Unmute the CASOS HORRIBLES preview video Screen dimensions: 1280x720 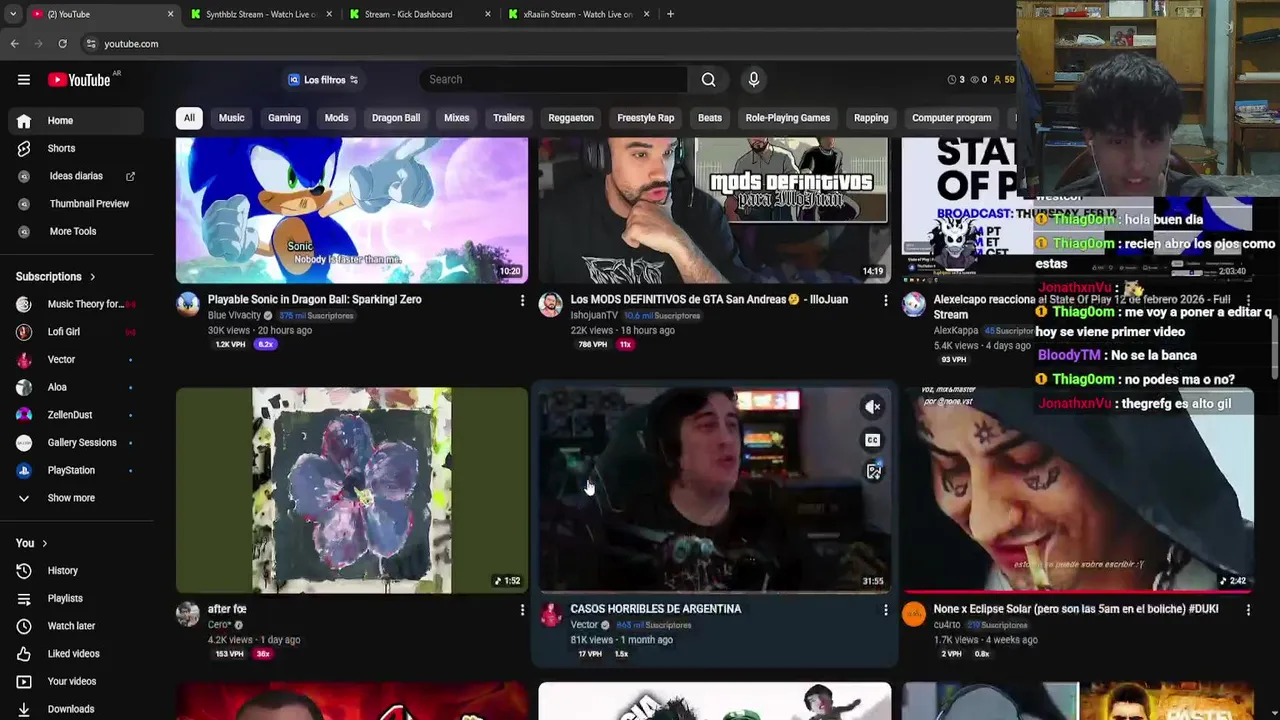pyautogui.click(x=873, y=407)
